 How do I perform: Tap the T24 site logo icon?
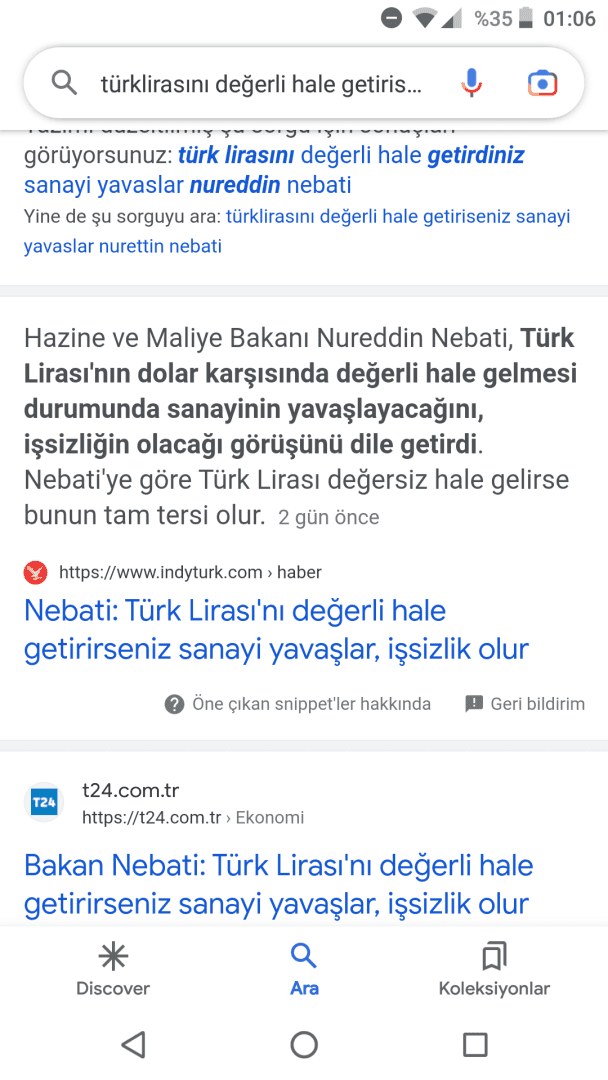[x=44, y=803]
